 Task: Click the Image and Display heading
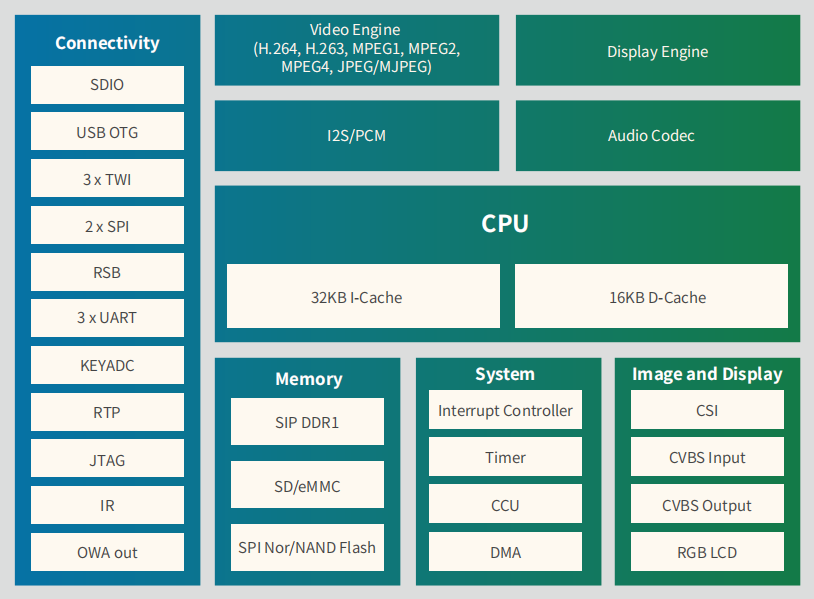[x=707, y=374]
